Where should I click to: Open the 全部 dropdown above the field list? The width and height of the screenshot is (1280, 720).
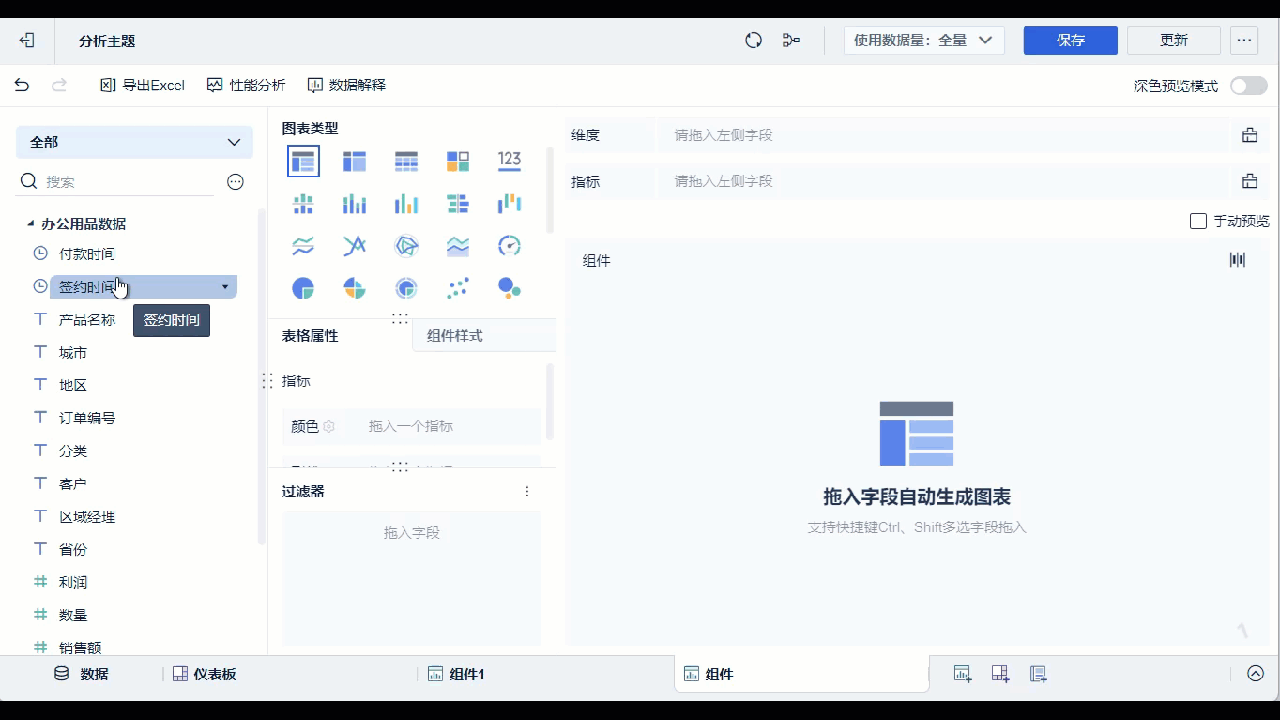133,142
